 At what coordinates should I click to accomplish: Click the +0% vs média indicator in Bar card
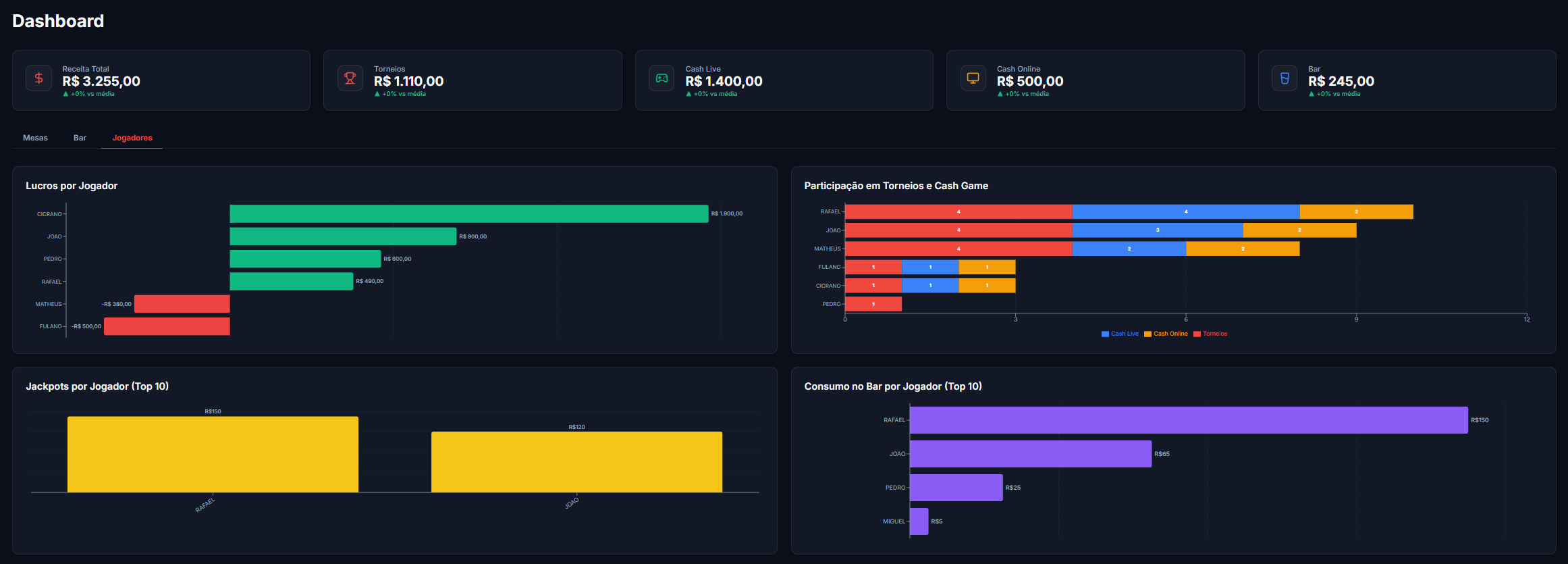tap(1334, 94)
